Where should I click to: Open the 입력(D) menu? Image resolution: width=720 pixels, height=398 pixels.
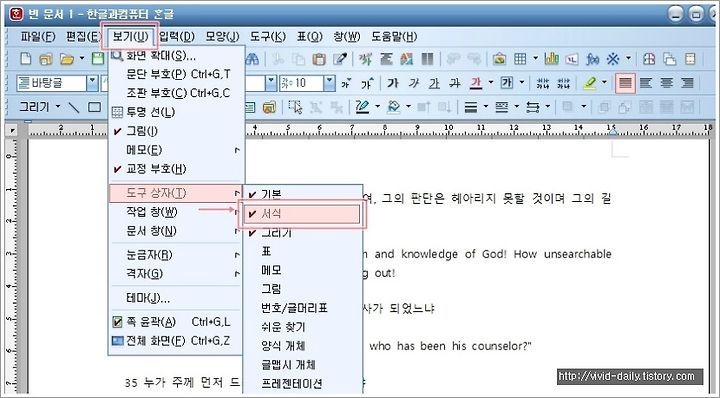[x=177, y=37]
